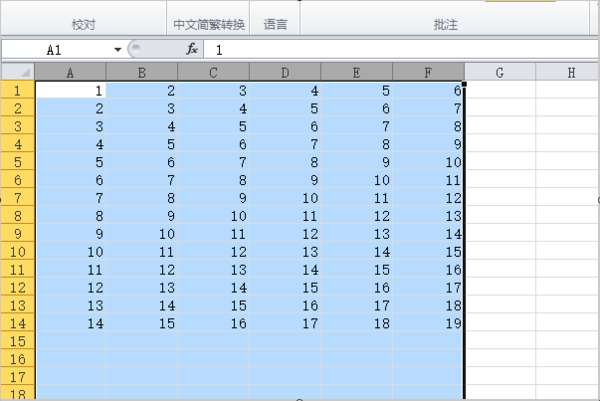Click the Insert Function fx icon
600x401 pixels.
pos(192,49)
